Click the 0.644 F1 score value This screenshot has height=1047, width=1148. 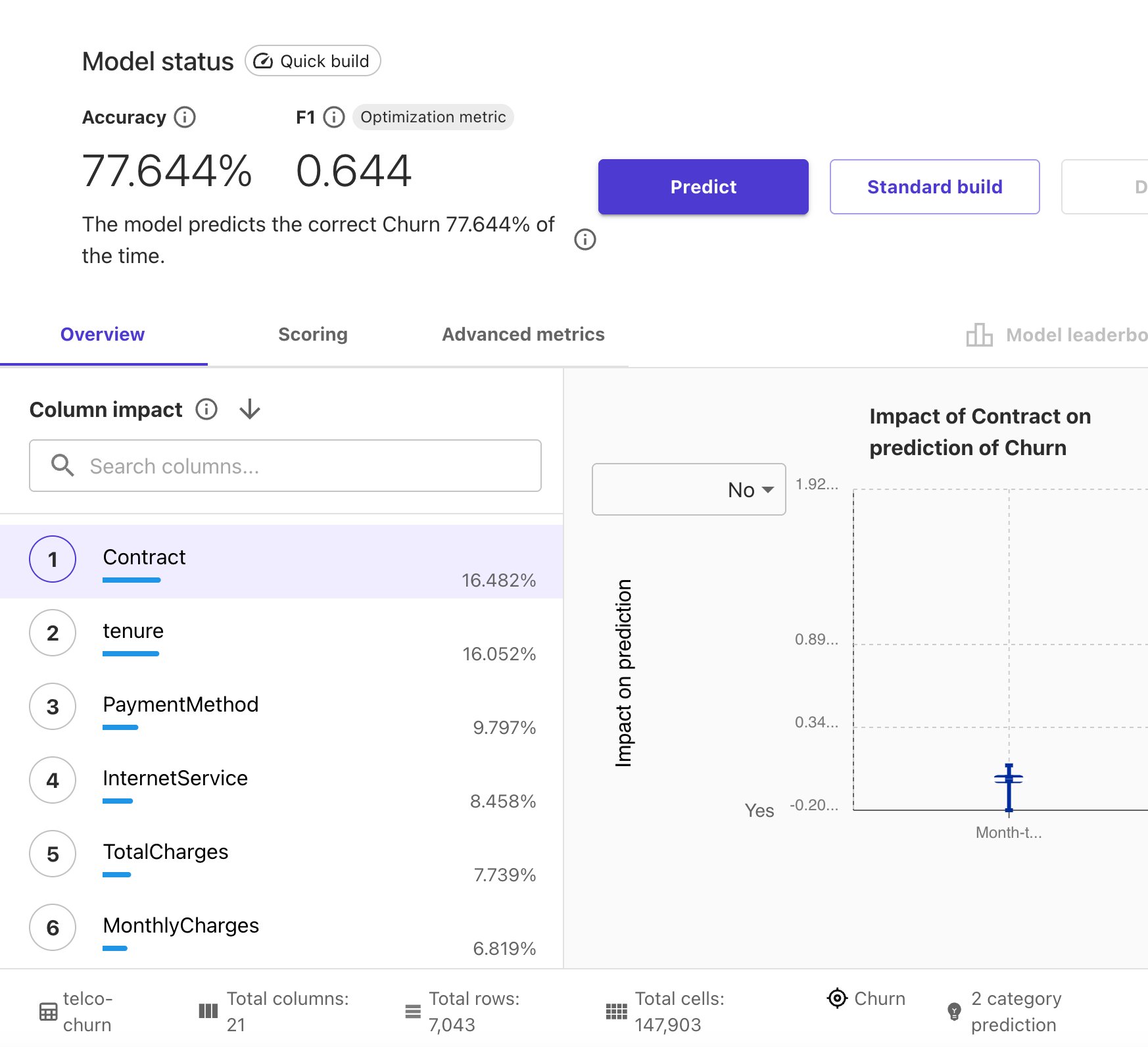click(354, 171)
